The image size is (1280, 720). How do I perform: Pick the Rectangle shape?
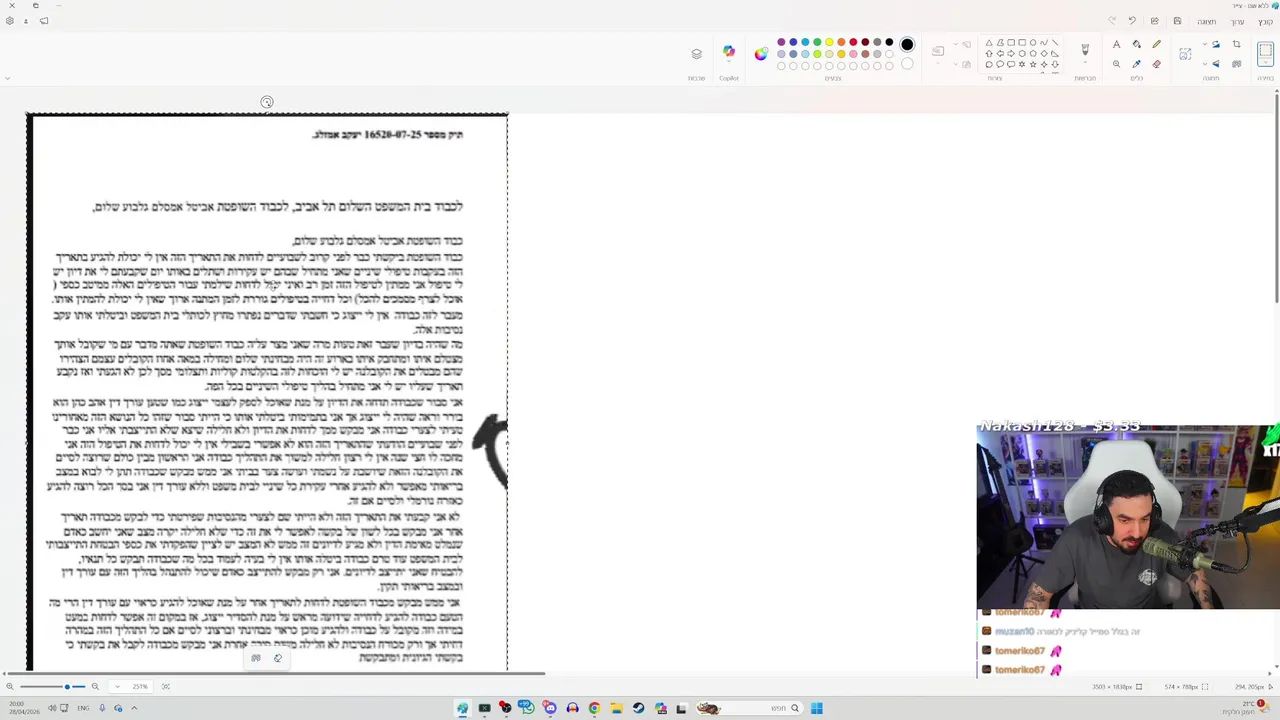tap(1022, 42)
